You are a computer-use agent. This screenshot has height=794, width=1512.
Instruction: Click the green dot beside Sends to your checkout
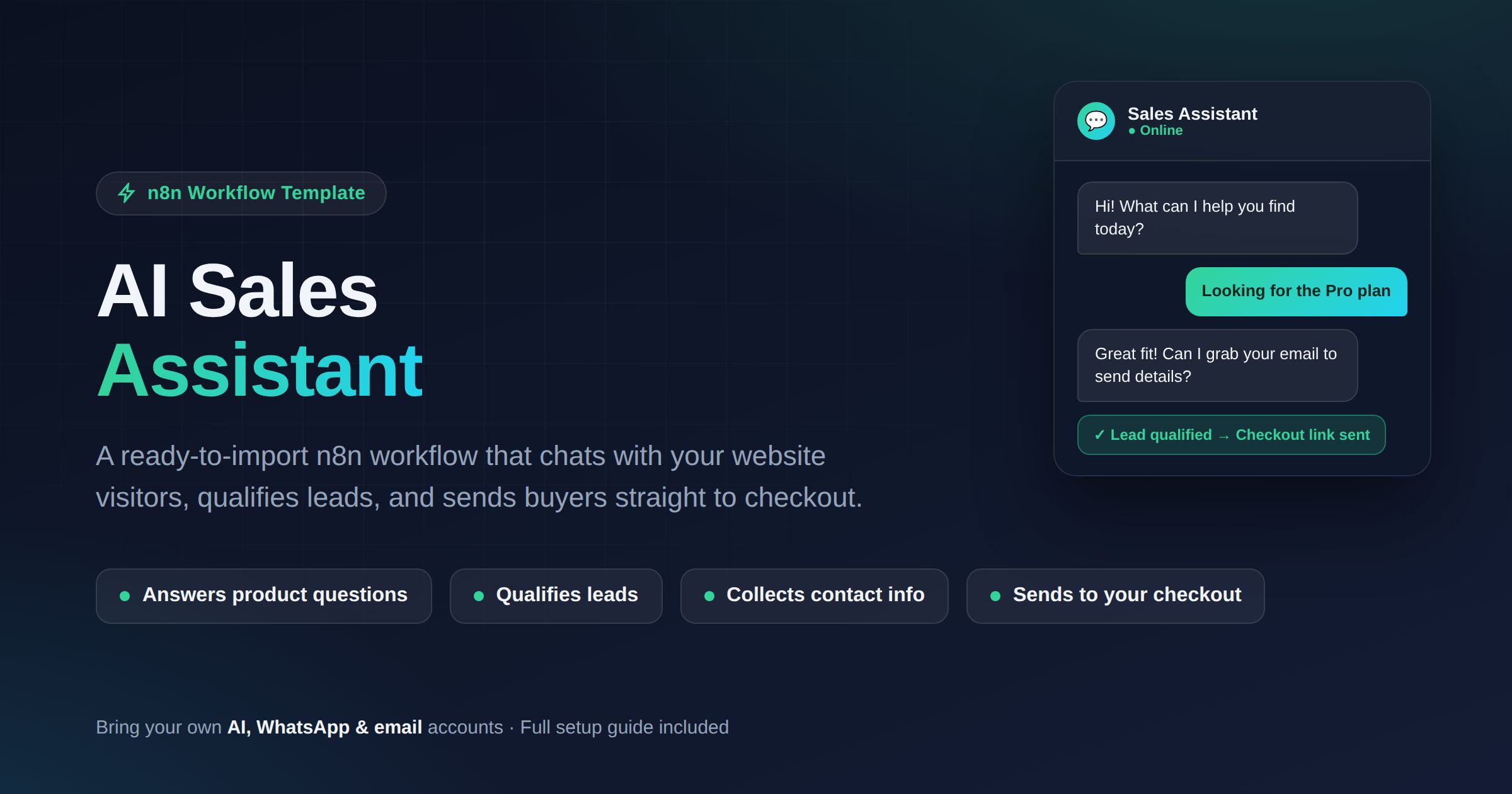coord(995,595)
